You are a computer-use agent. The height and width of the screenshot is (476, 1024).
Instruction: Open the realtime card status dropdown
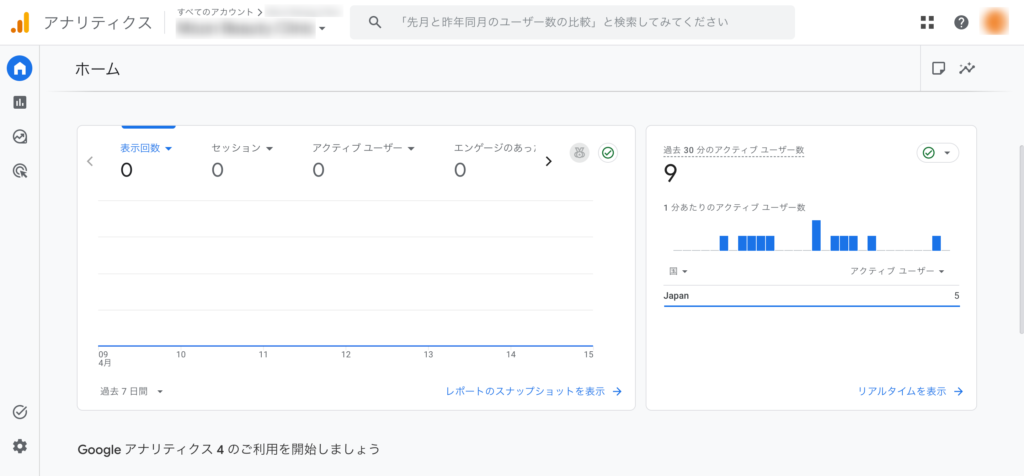(x=937, y=153)
